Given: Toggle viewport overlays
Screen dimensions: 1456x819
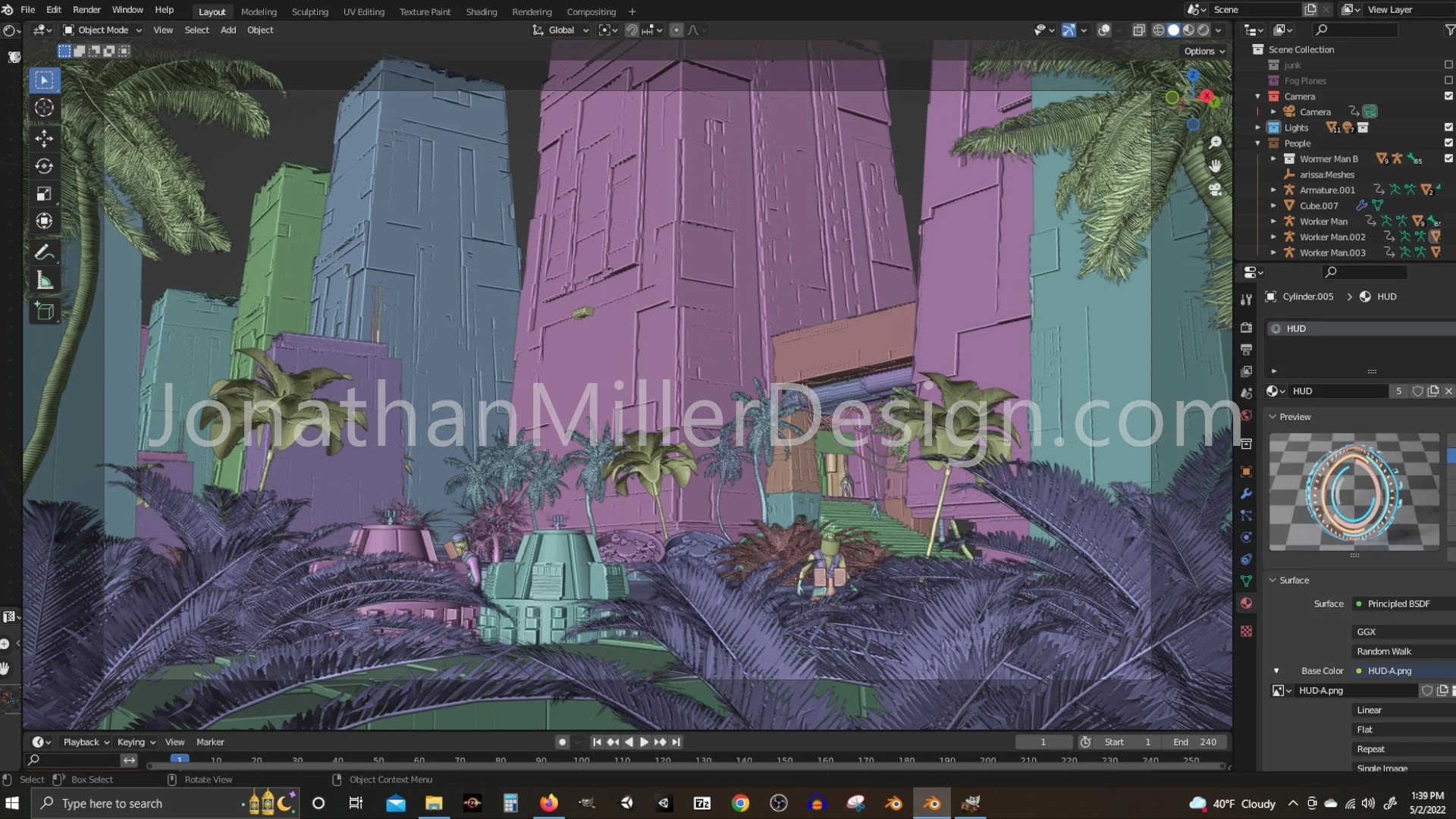Looking at the screenshot, I should (x=1104, y=30).
